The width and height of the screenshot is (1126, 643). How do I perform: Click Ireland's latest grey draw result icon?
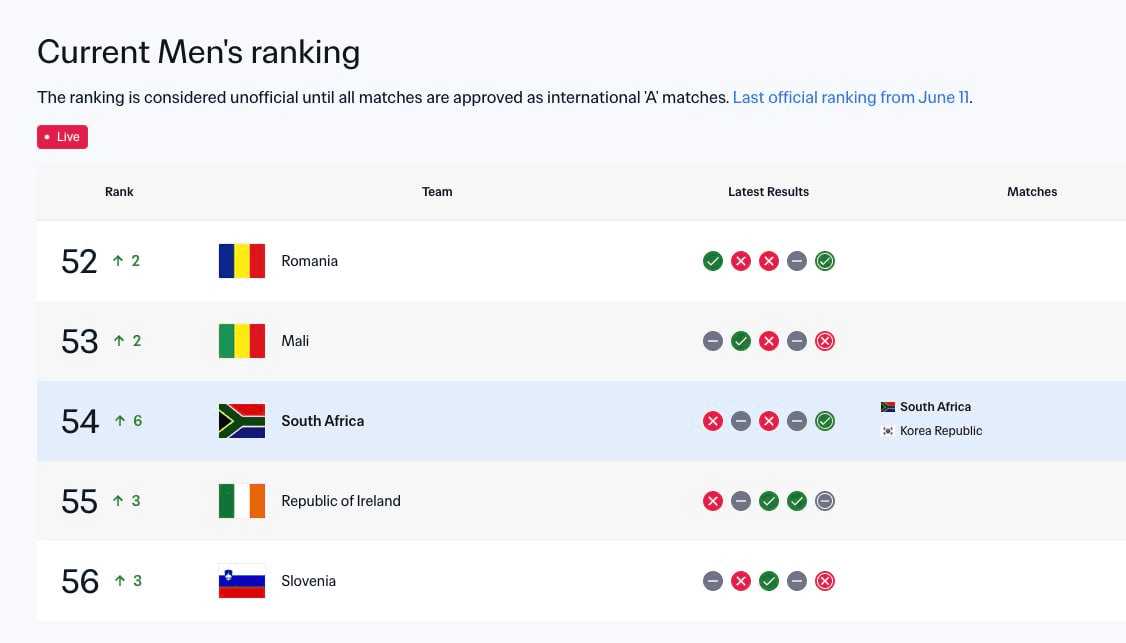point(825,501)
